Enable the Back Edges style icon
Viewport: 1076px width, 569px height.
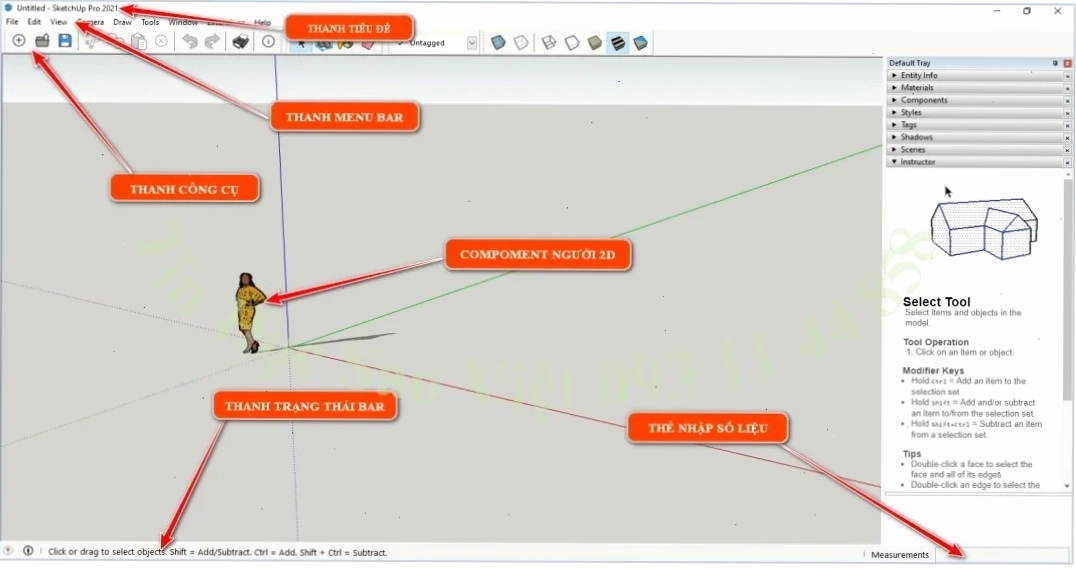522,43
